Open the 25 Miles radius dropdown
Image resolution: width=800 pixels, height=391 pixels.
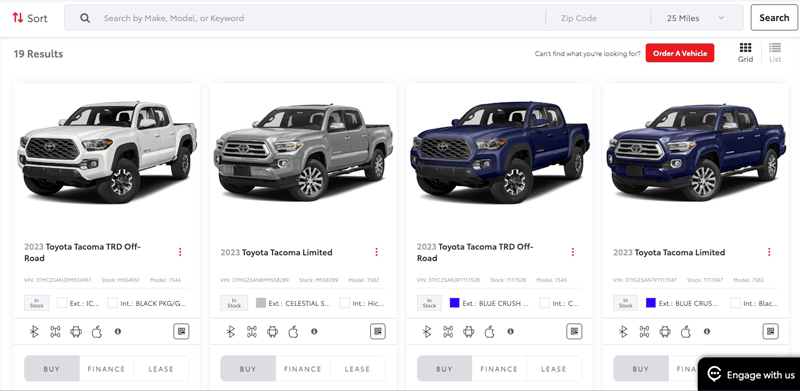(x=696, y=18)
